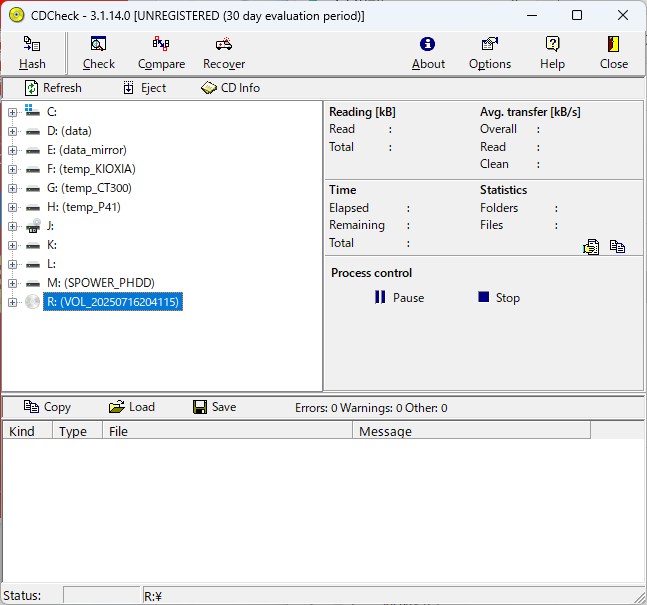Click the Close door icon in toolbar
Viewport: 647px width, 605px height.
[614, 45]
